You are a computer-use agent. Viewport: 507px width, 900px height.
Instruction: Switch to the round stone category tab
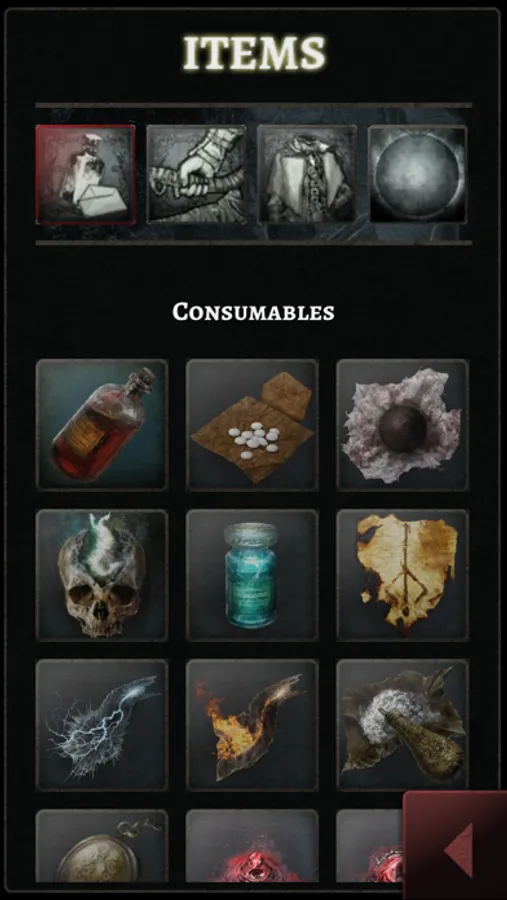pyautogui.click(x=417, y=174)
